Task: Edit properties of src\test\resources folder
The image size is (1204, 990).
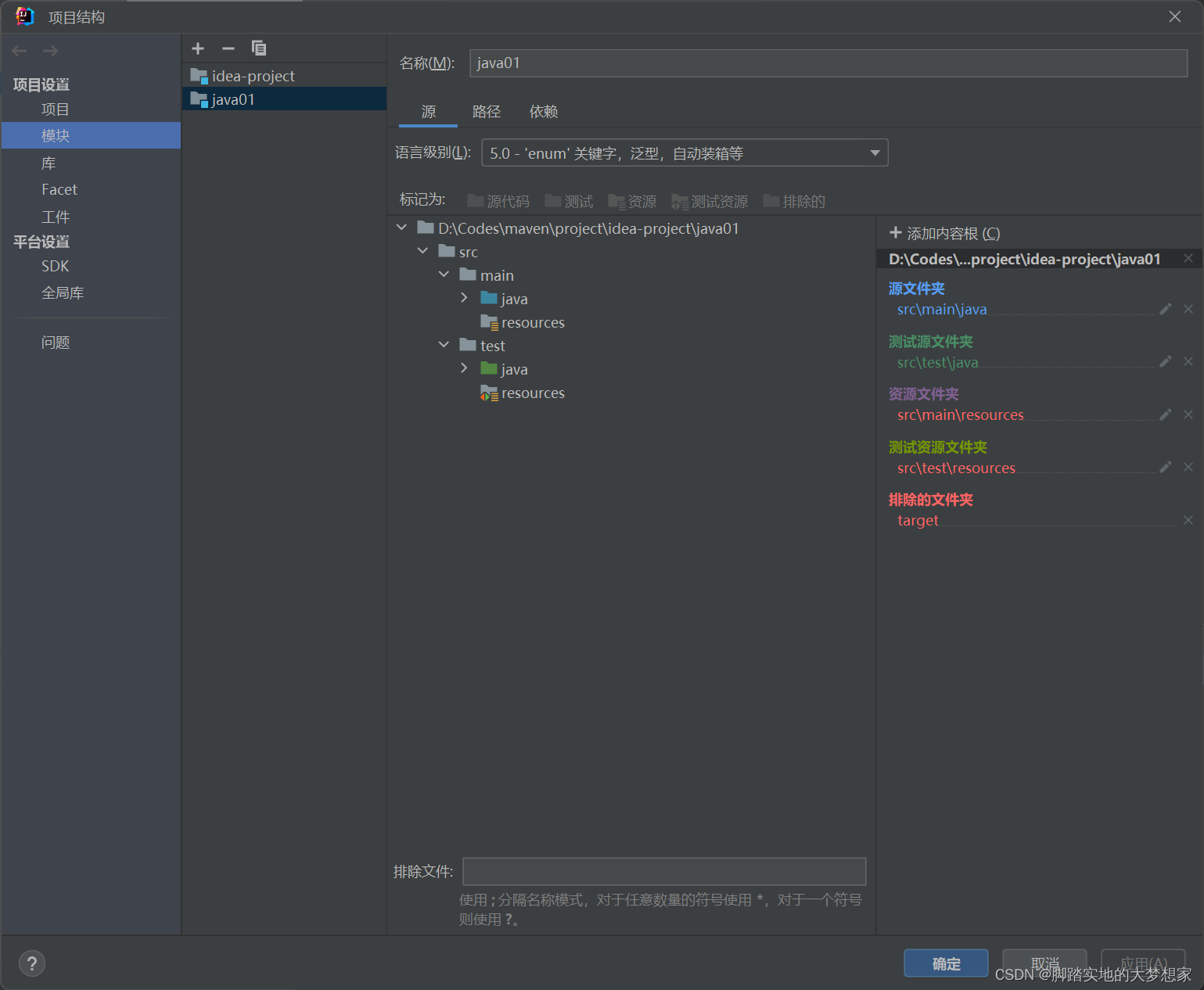Action: [x=1166, y=467]
